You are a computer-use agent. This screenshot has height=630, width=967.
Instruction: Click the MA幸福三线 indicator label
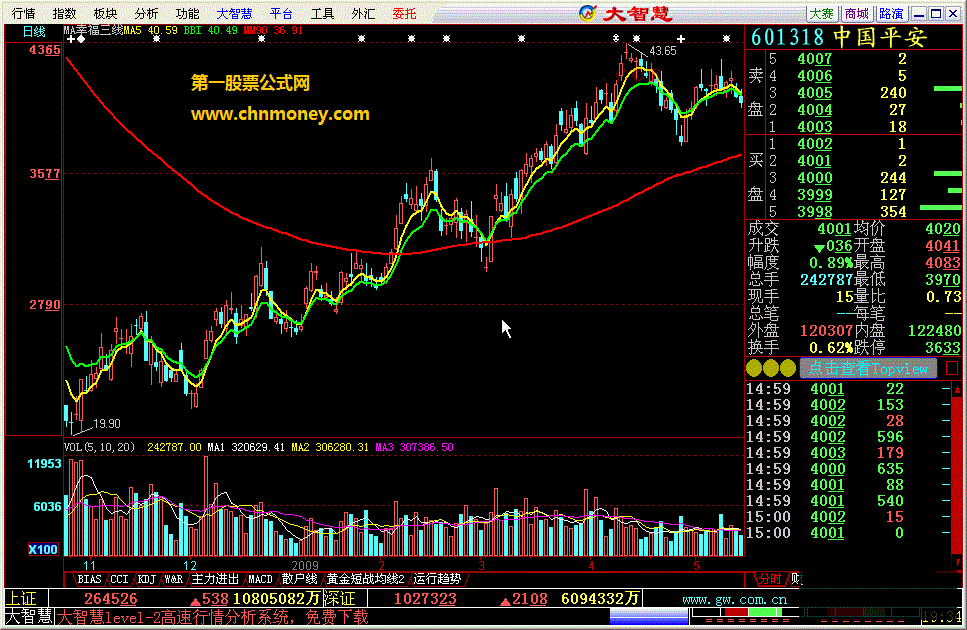pyautogui.click(x=93, y=30)
